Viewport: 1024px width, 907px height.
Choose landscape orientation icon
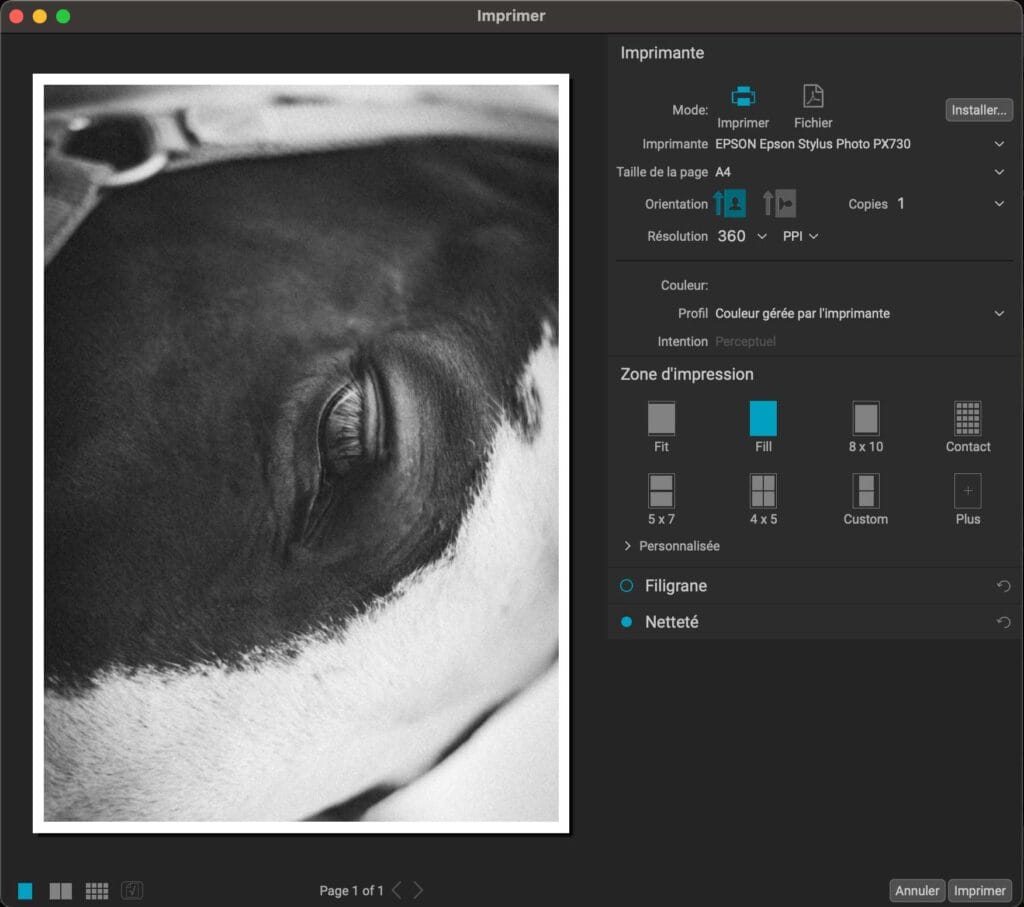(x=779, y=203)
